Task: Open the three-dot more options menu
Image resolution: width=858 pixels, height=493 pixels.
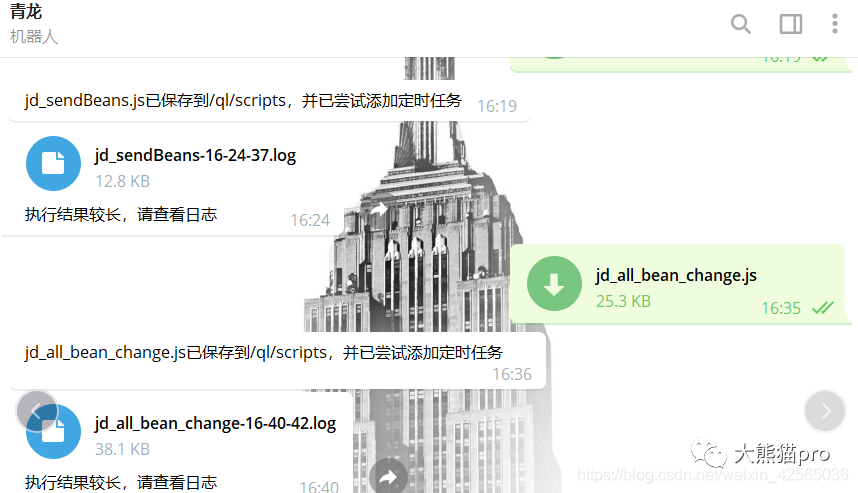Action: click(834, 24)
